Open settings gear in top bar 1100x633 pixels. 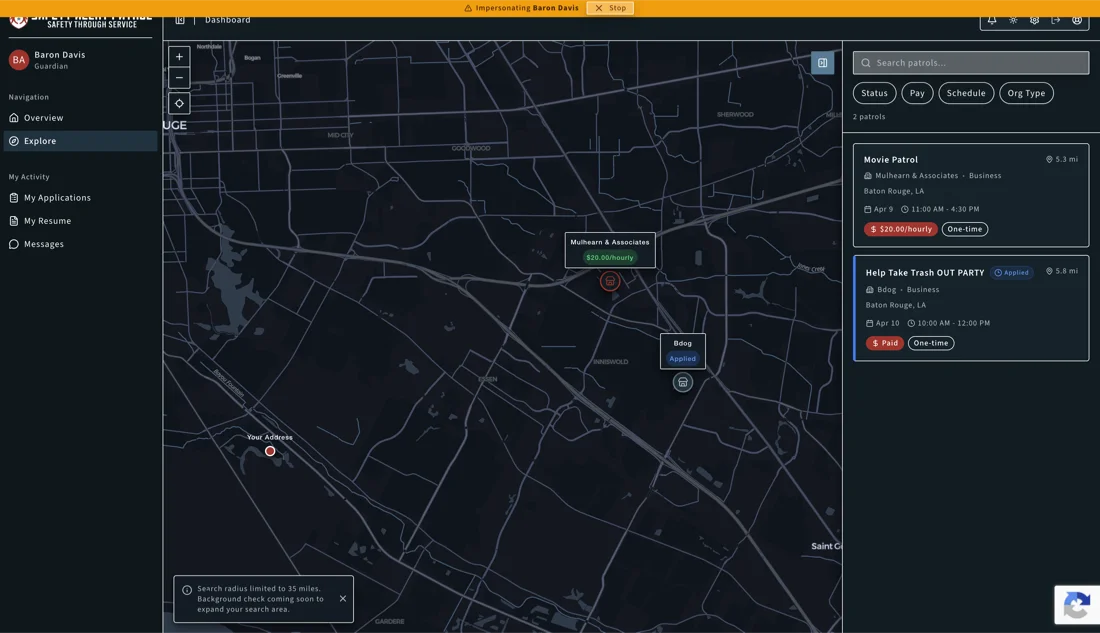tap(1035, 20)
